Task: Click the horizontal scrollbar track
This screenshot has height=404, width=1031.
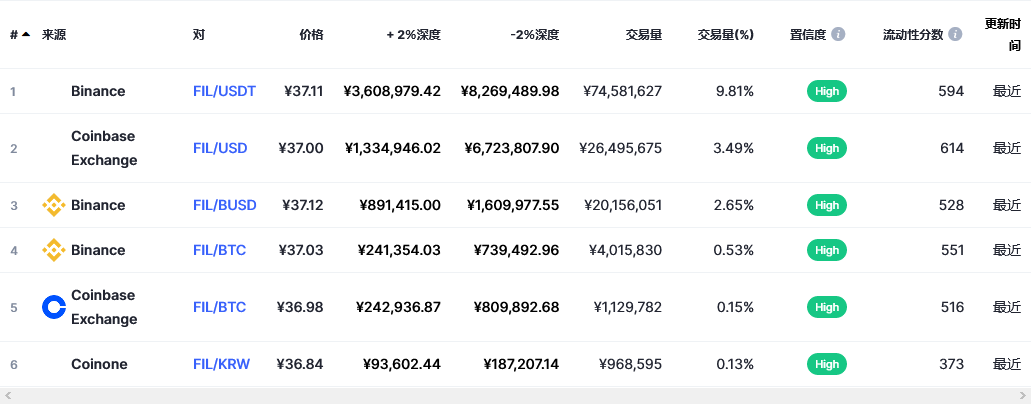Action: coord(515,396)
